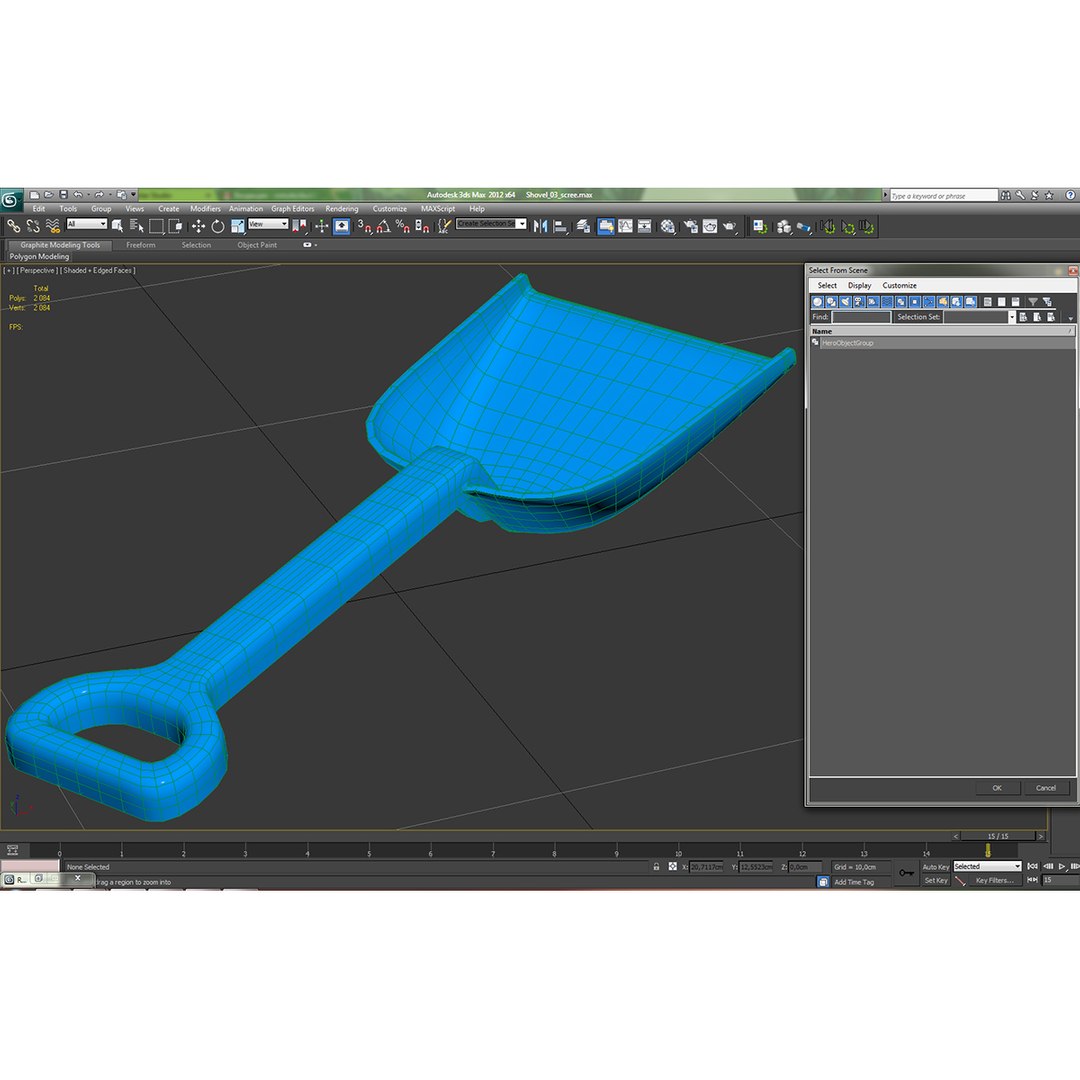Choose Rectangular Selection Region tool
Viewport: 1080px width, 1080px height.
pyautogui.click(x=156, y=226)
